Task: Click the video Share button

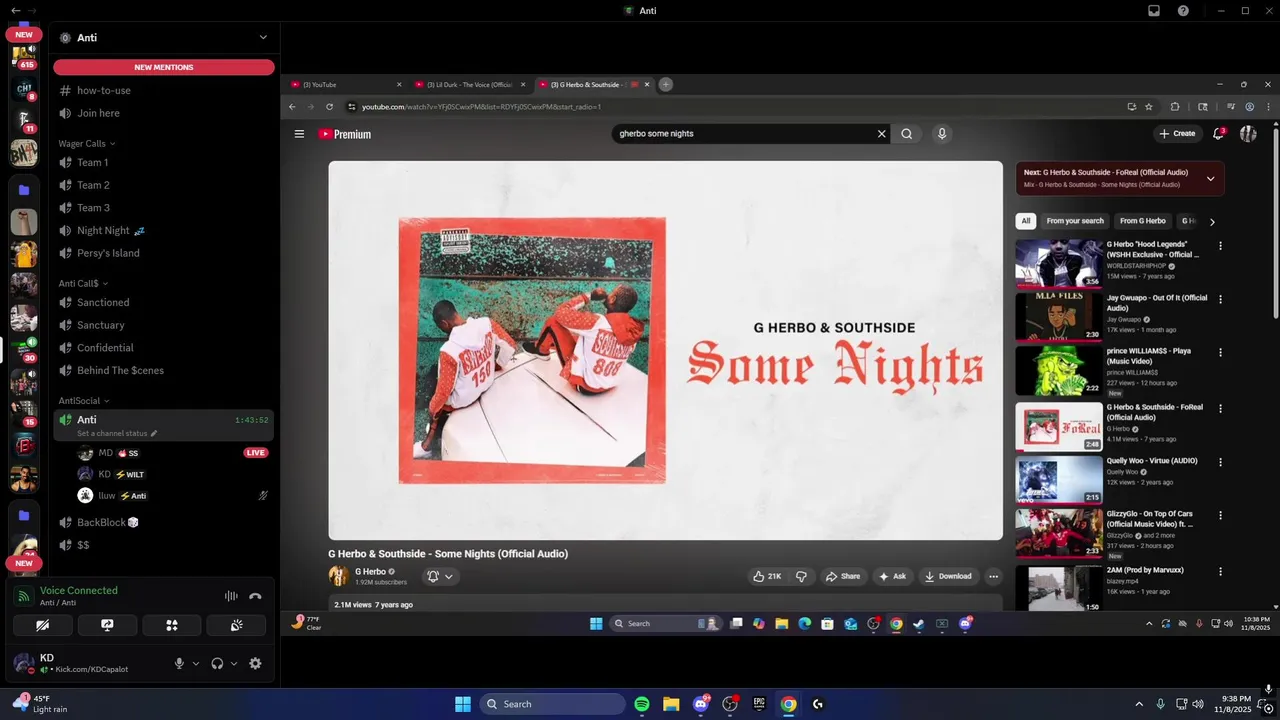Action: [842, 576]
